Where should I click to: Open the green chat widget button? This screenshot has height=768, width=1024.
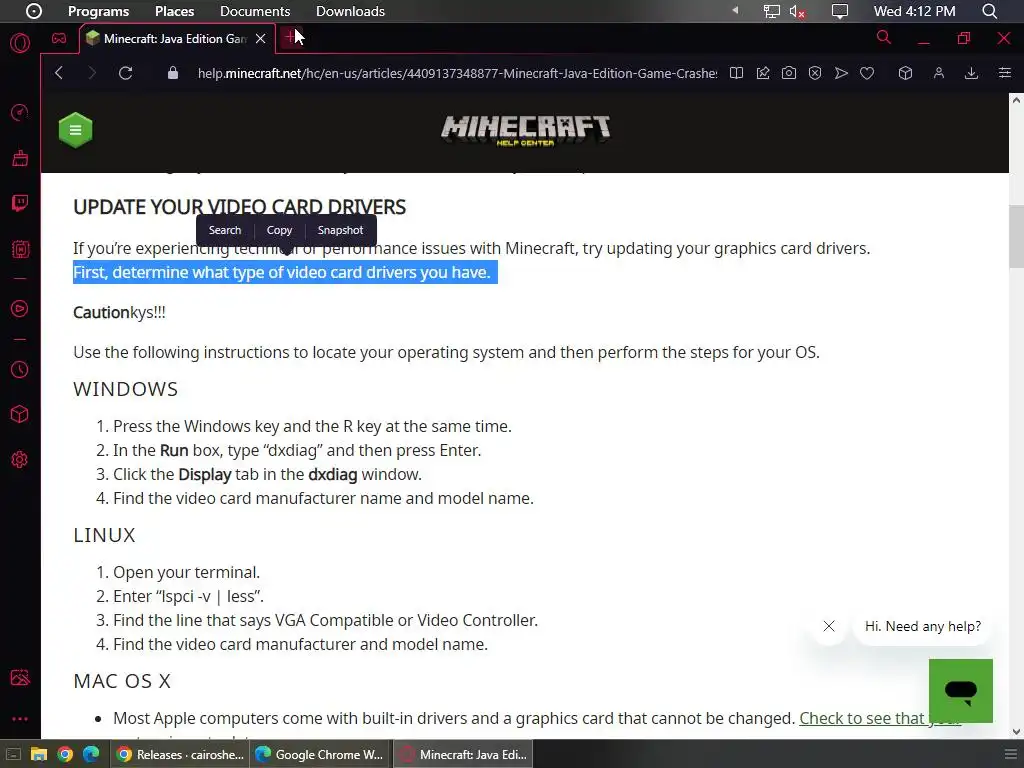tap(961, 691)
